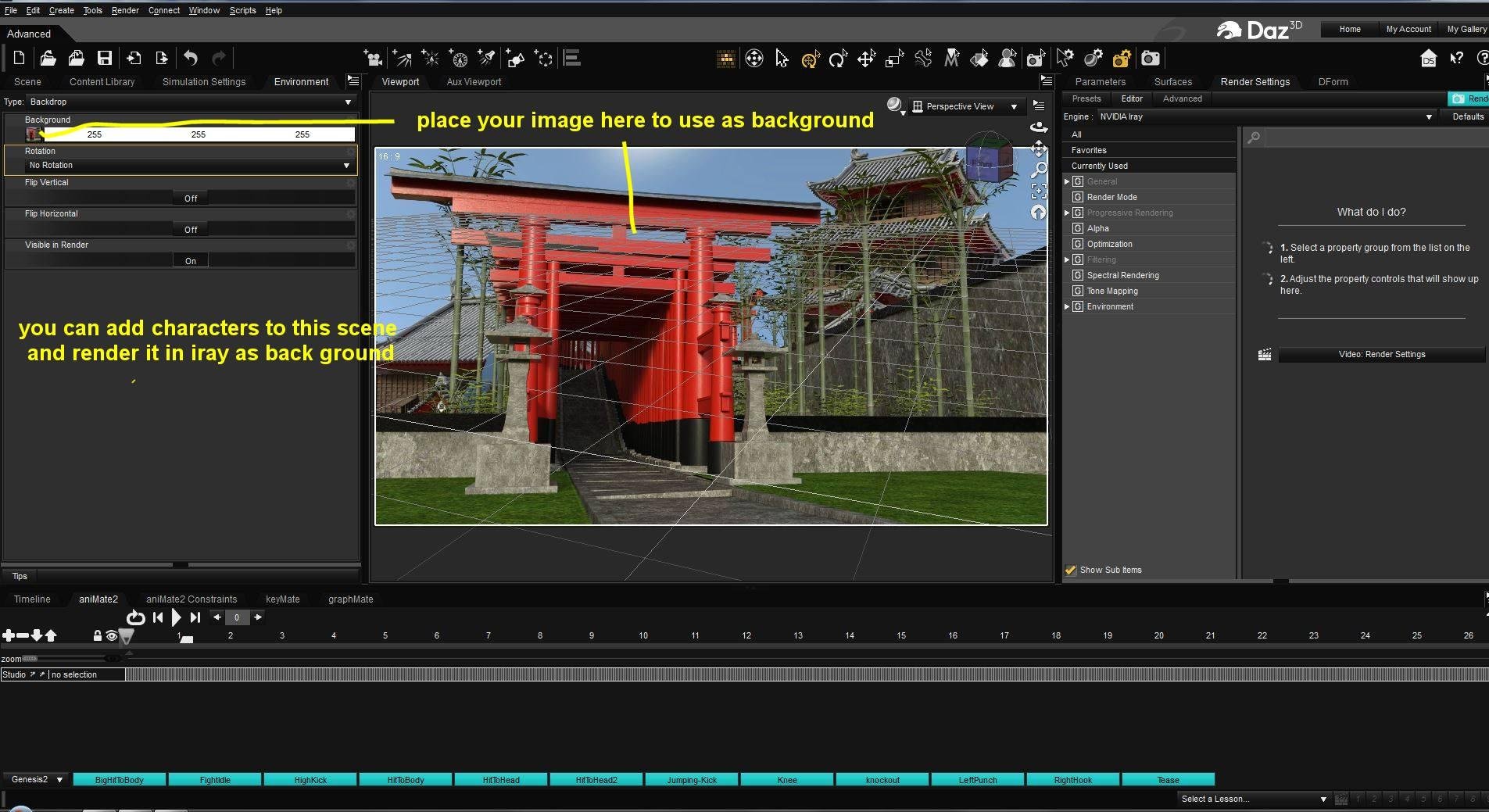Viewport: 1489px width, 812px height.
Task: Click the Save file icon
Action: [x=104, y=58]
